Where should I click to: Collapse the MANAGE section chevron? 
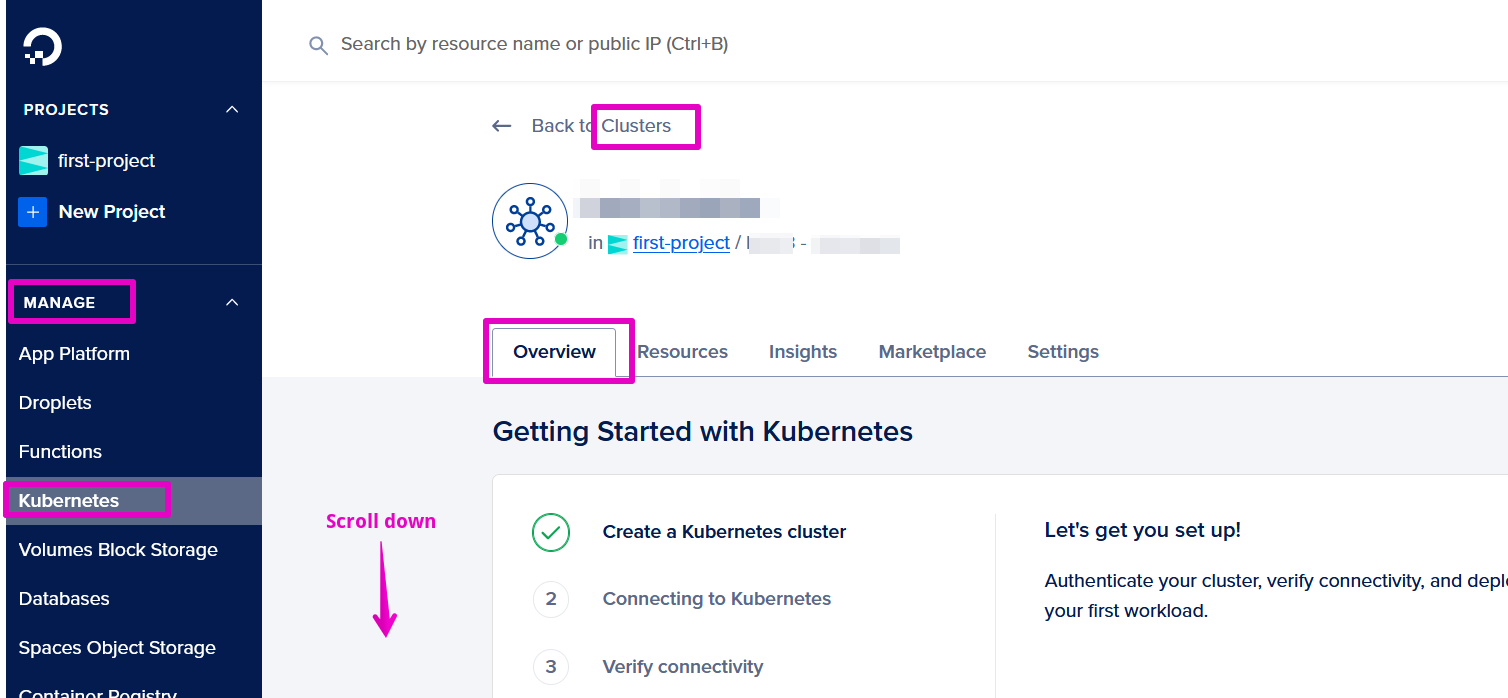pos(232,302)
